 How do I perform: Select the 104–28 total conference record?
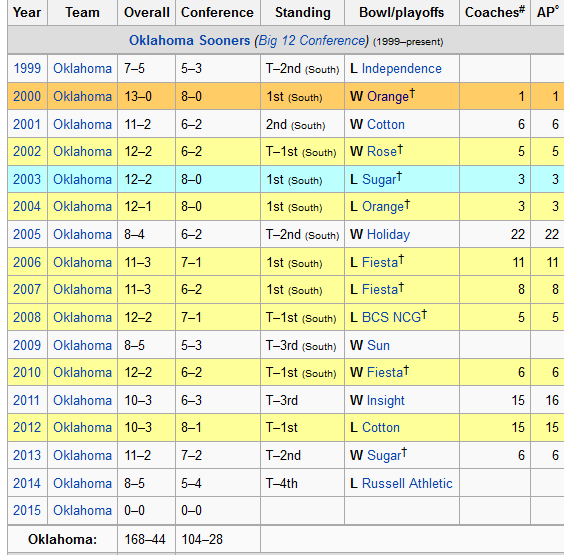[218, 540]
